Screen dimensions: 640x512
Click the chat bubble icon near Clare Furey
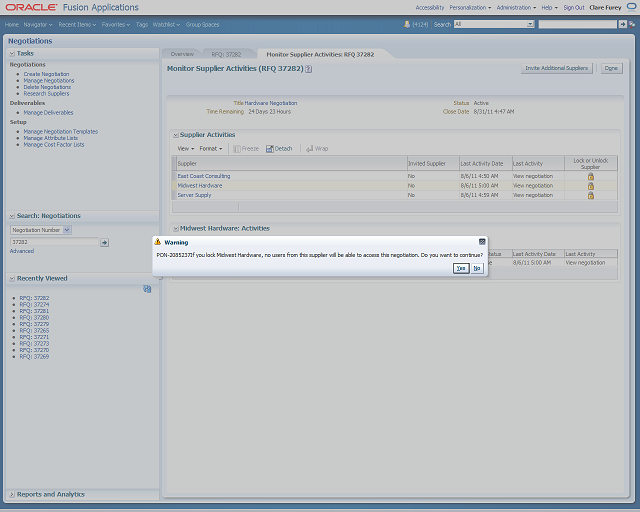tap(631, 7)
